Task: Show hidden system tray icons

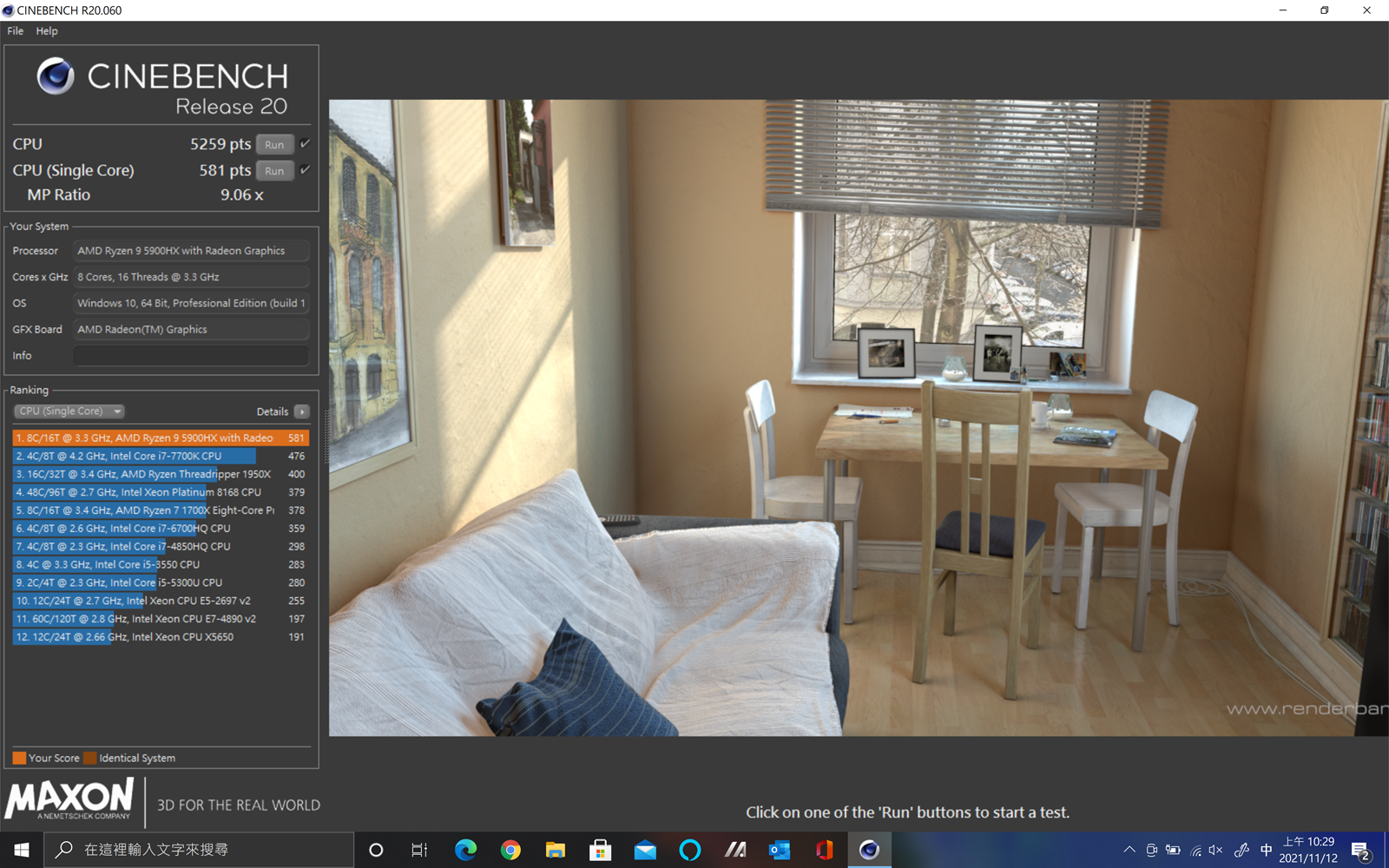Action: (x=1129, y=850)
